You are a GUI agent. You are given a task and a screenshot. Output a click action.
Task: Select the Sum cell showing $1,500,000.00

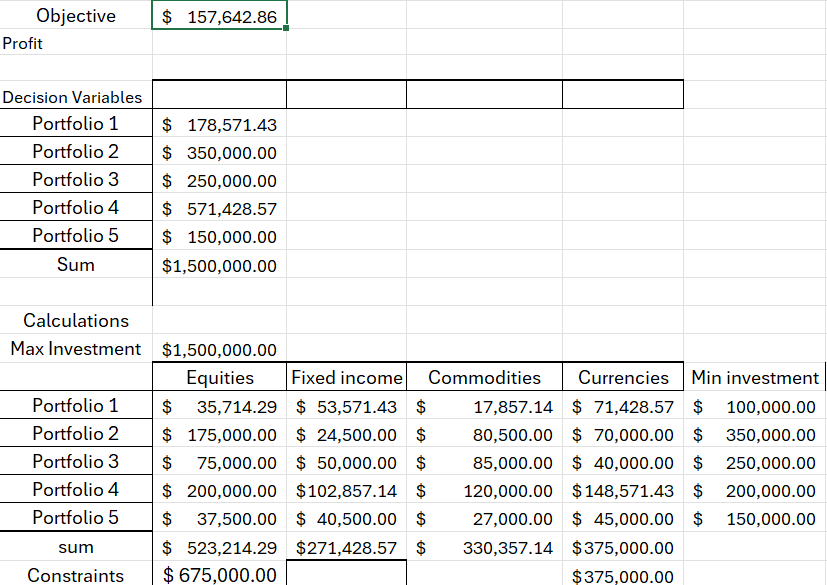[219, 264]
